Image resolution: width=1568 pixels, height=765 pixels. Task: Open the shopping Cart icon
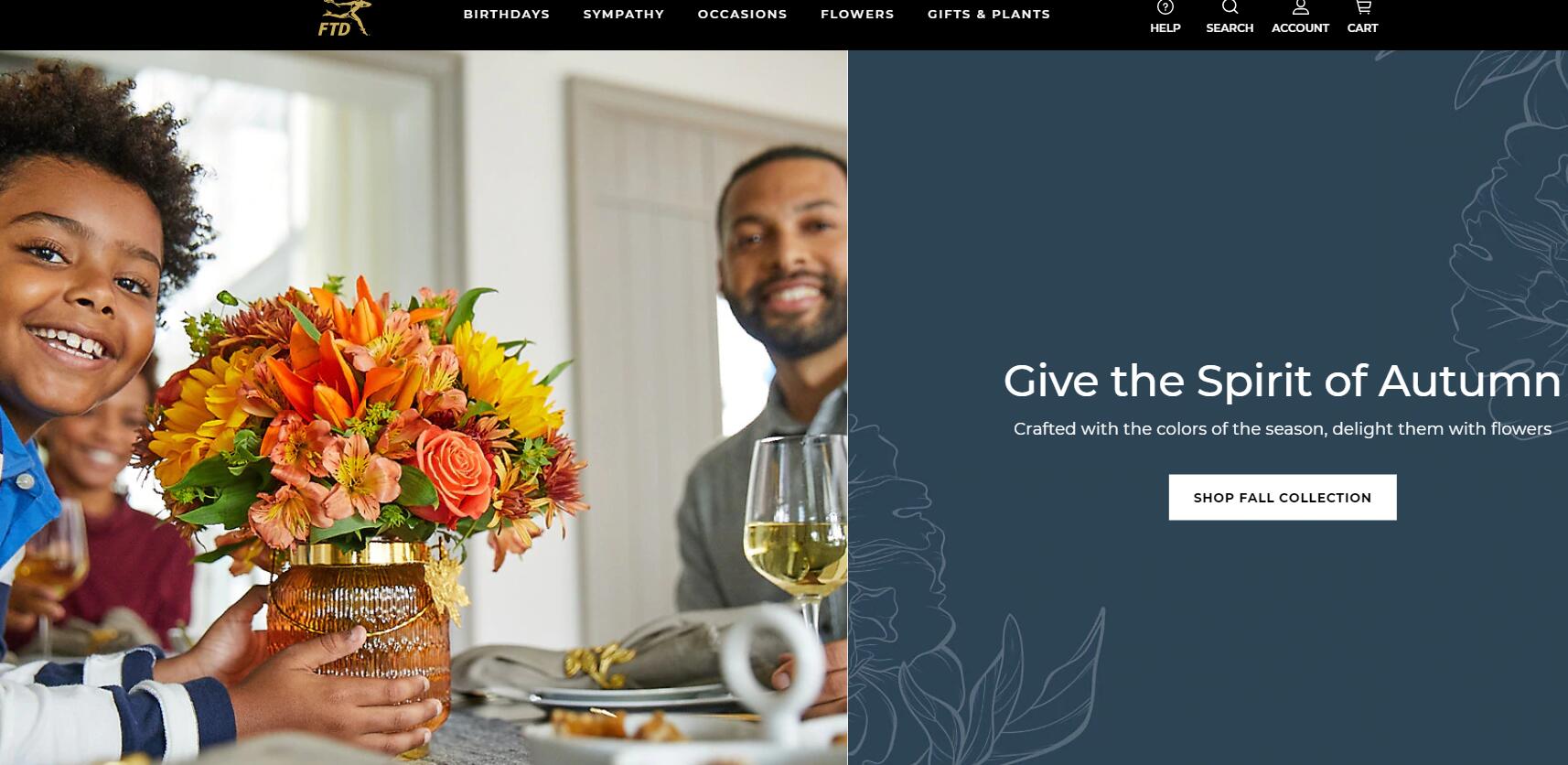pyautogui.click(x=1363, y=7)
